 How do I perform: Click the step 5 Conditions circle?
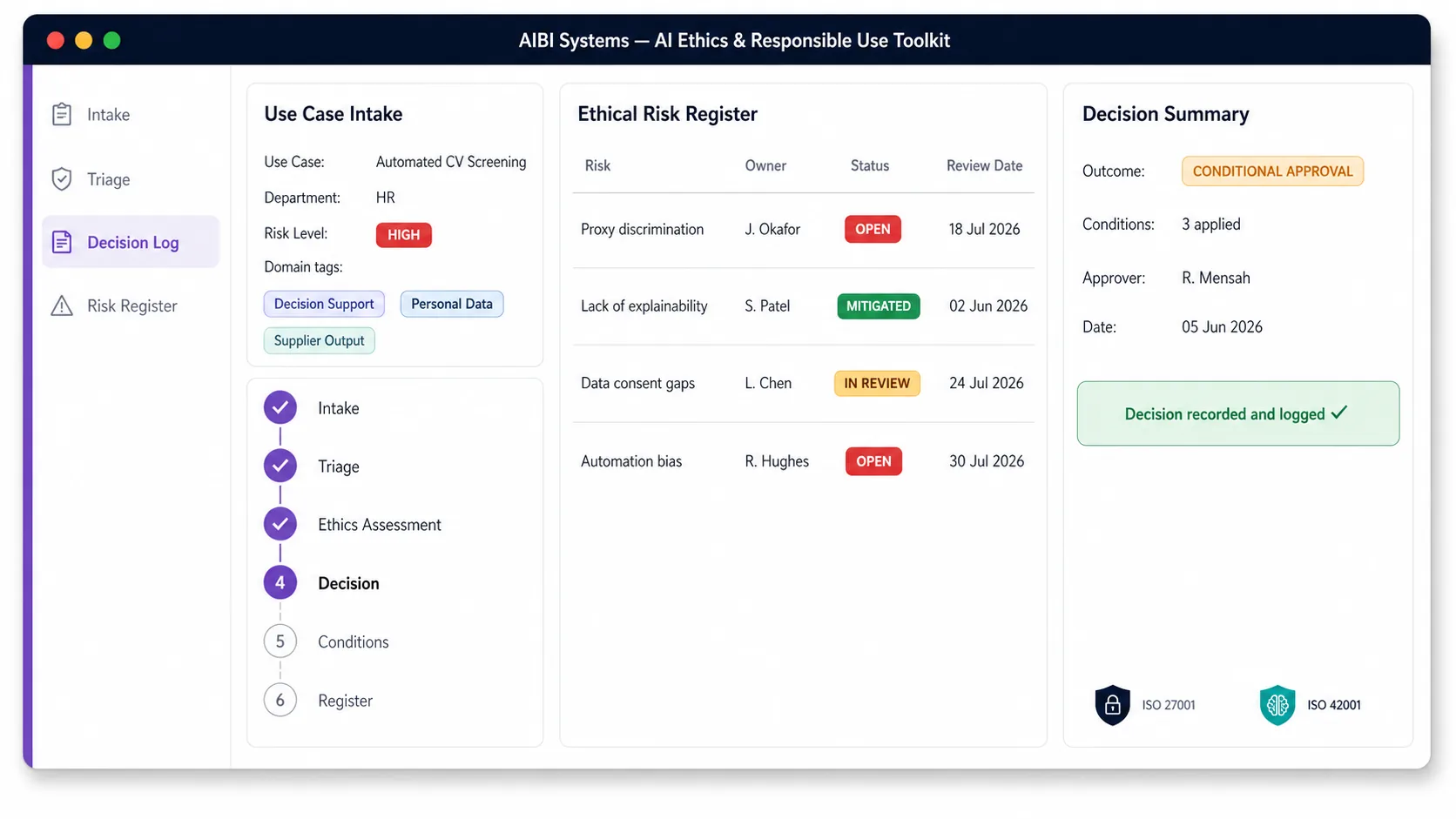[x=280, y=641]
